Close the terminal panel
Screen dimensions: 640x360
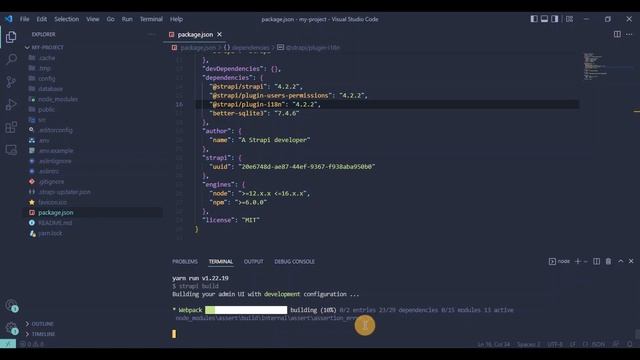[x=631, y=261]
